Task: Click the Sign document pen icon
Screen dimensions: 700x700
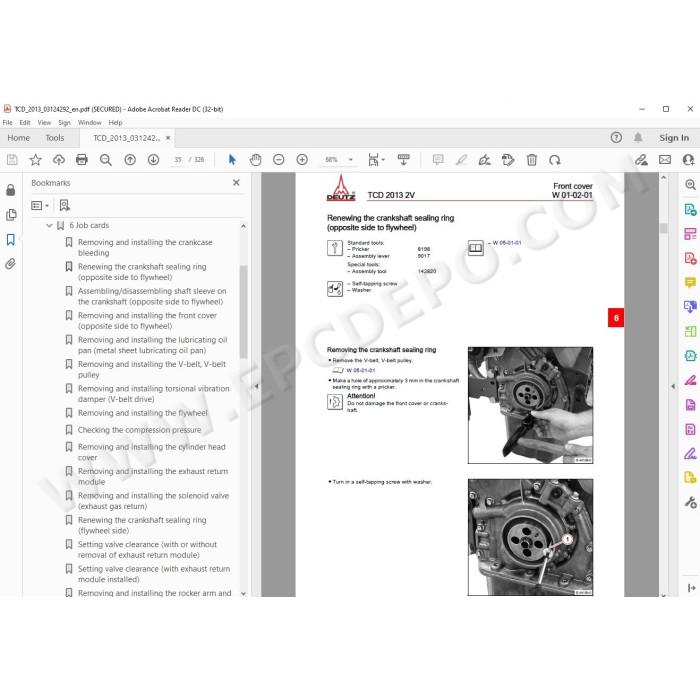Action: coord(484,160)
